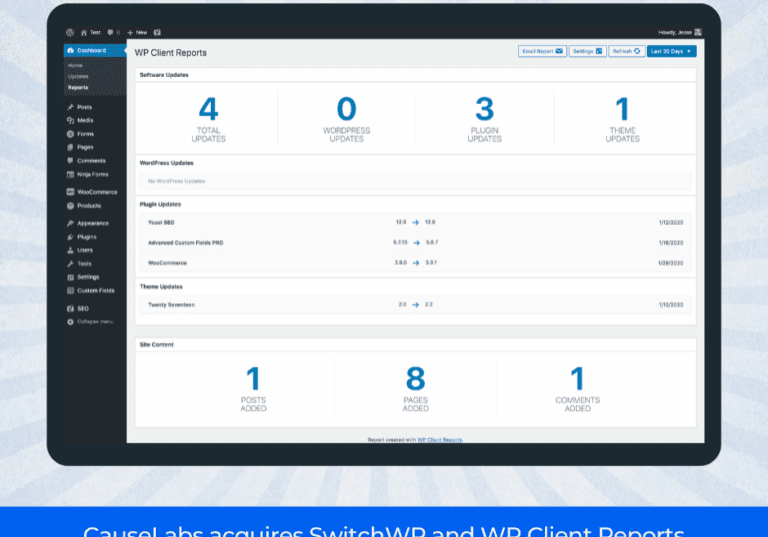Image resolution: width=768 pixels, height=537 pixels.
Task: Click the date in Twenty Seventeen row
Action: coord(671,305)
